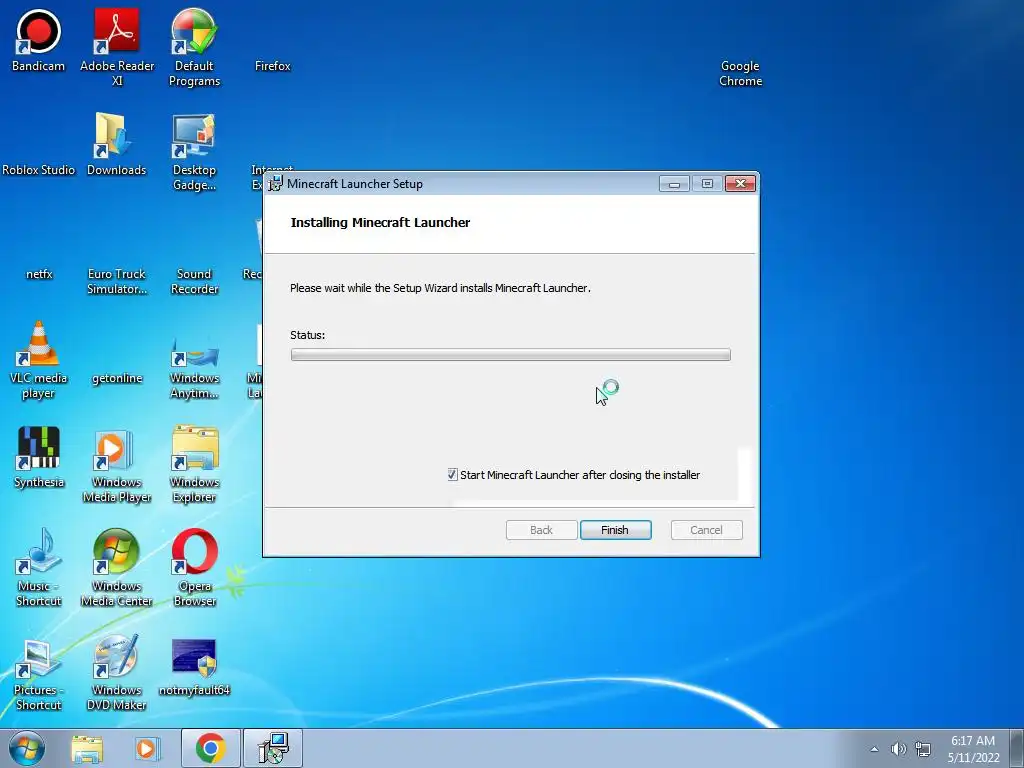Select the Pictures shortcut icon
The image size is (1024, 768).
pyautogui.click(x=39, y=673)
